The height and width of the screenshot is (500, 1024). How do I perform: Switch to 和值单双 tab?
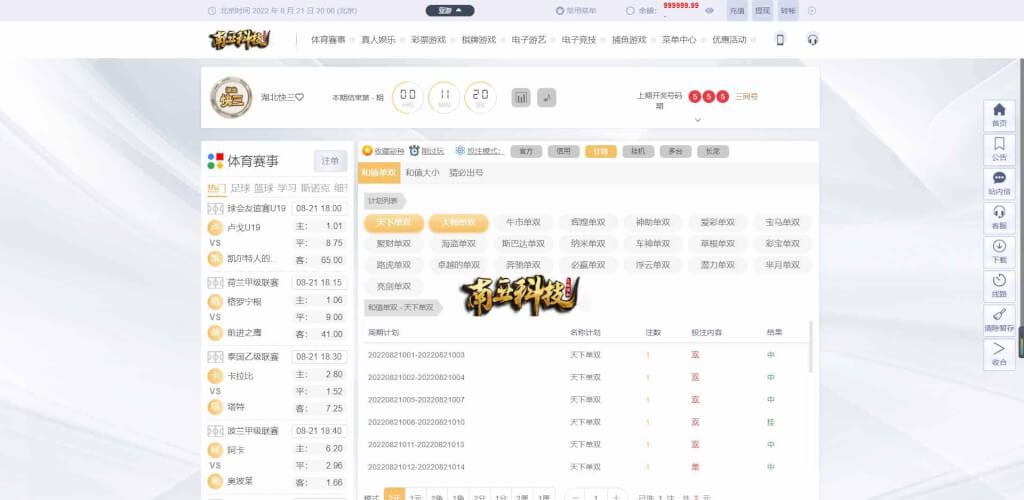[379, 173]
